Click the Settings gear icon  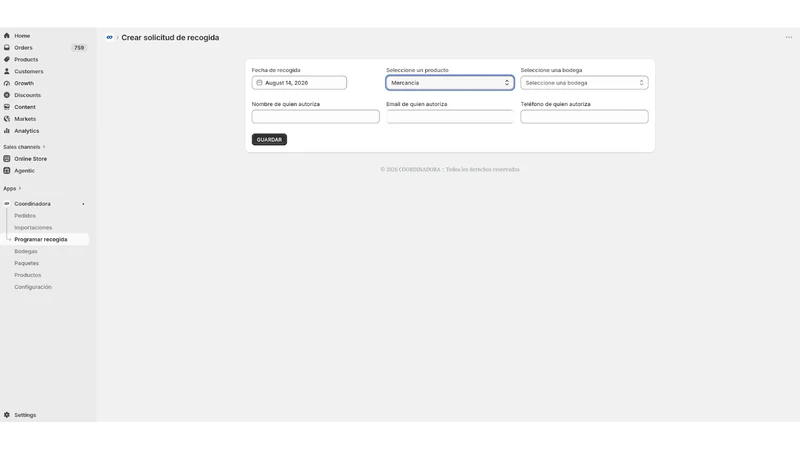point(7,415)
